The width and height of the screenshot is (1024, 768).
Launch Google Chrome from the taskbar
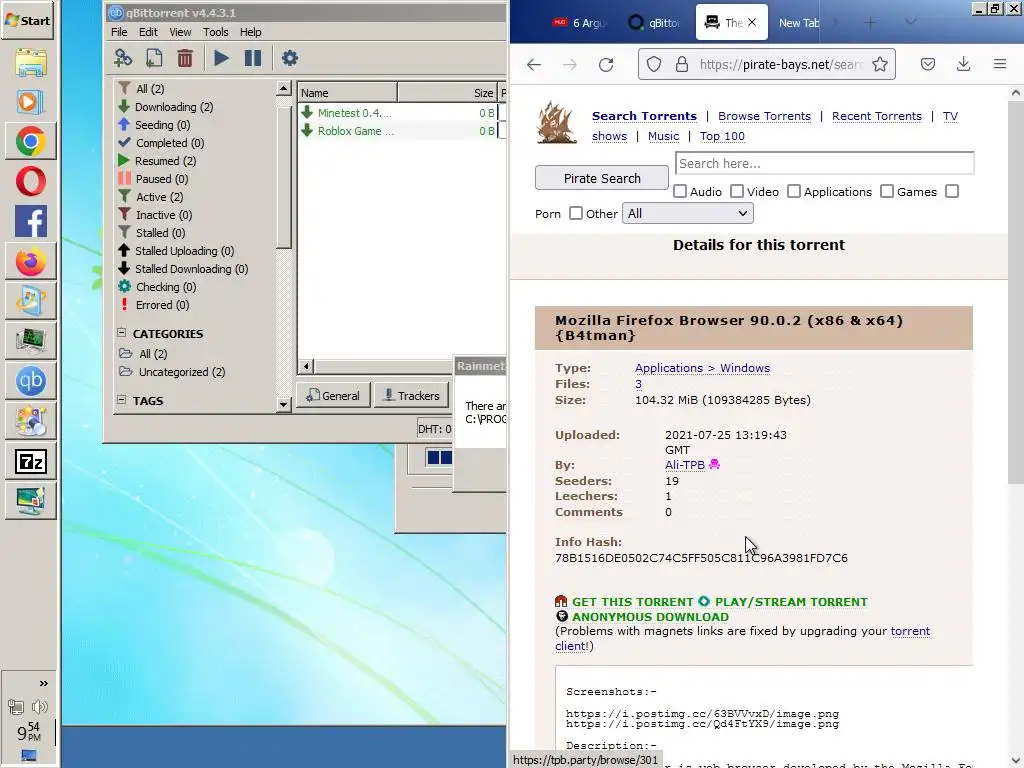coord(31,142)
